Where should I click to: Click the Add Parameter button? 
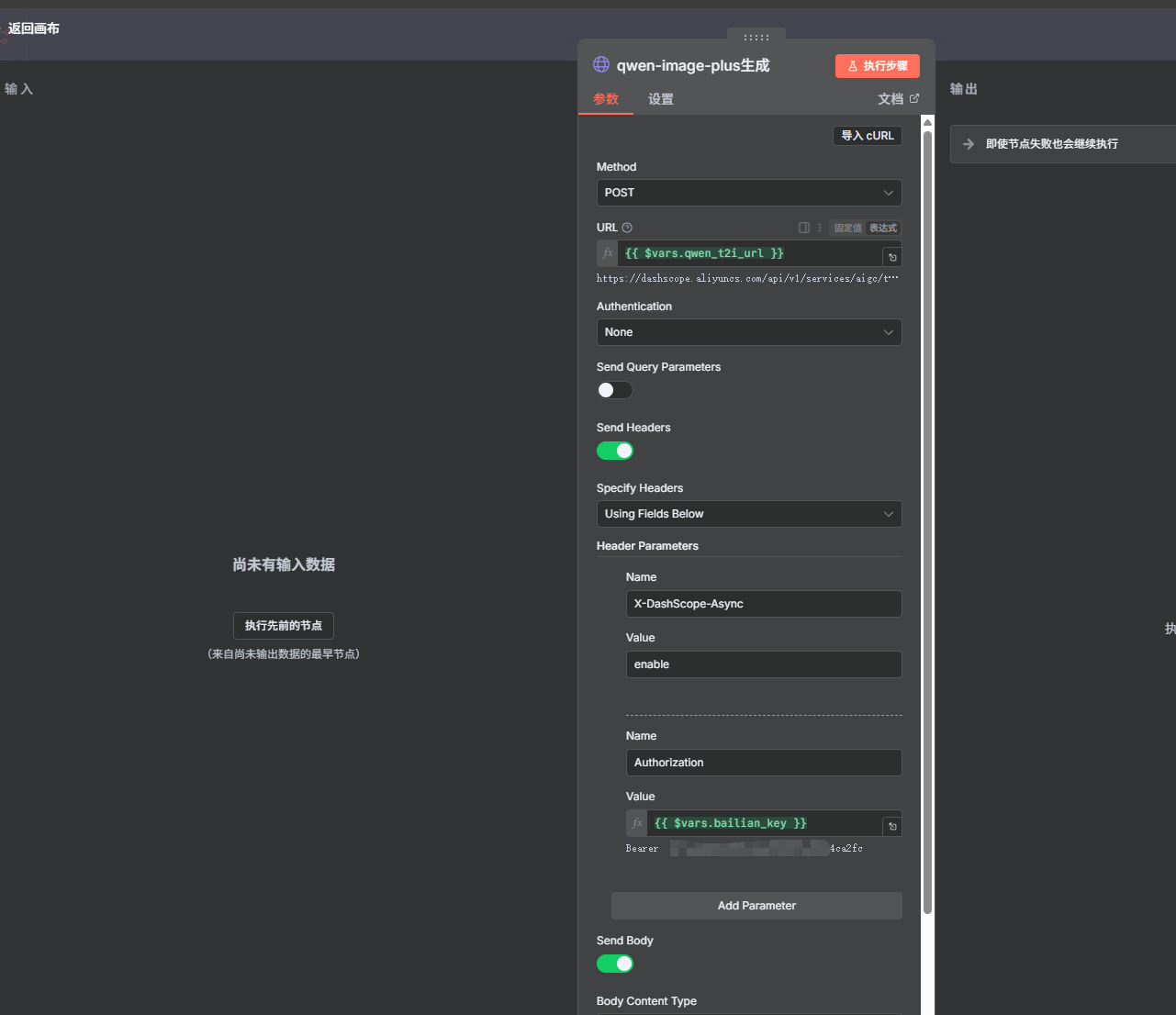(756, 906)
